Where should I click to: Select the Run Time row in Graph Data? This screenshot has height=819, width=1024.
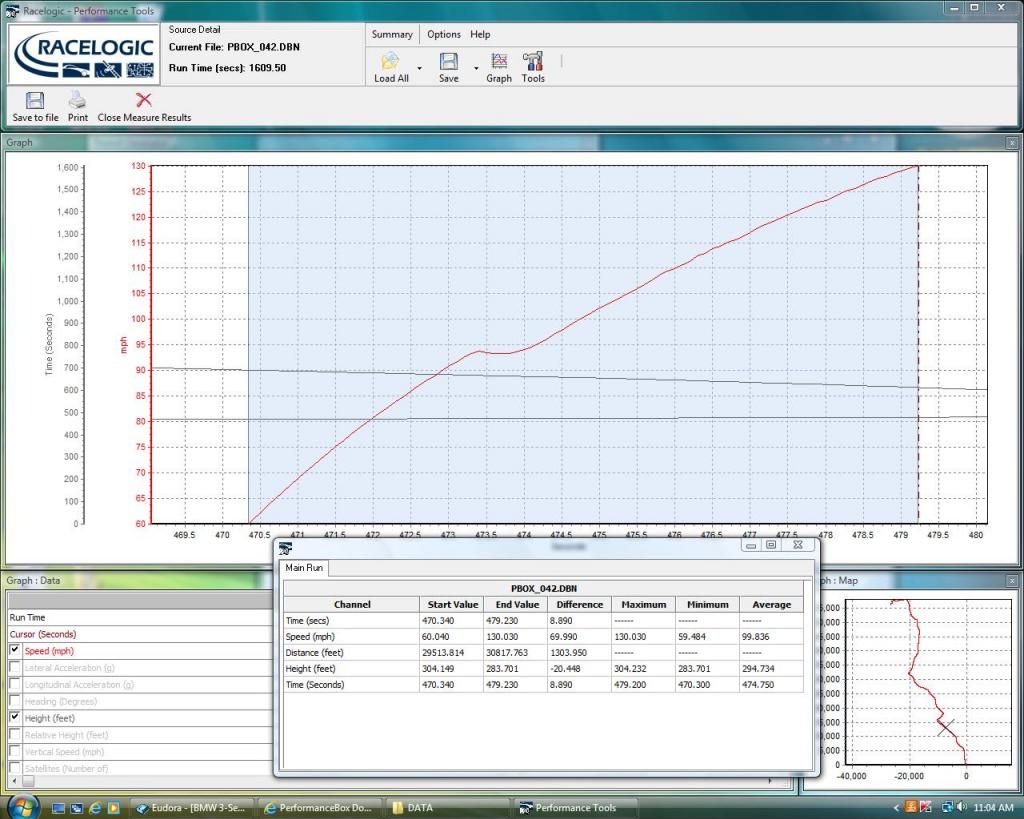pyautogui.click(x=140, y=617)
